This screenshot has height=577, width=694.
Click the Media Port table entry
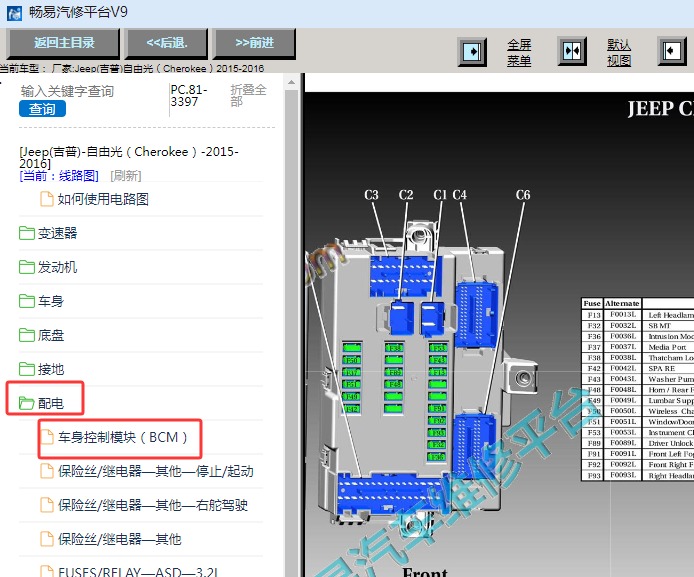click(667, 347)
